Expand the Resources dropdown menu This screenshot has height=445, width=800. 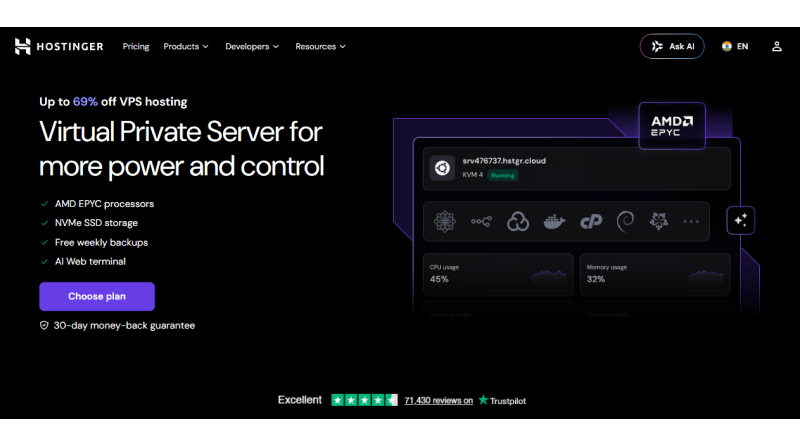(320, 46)
